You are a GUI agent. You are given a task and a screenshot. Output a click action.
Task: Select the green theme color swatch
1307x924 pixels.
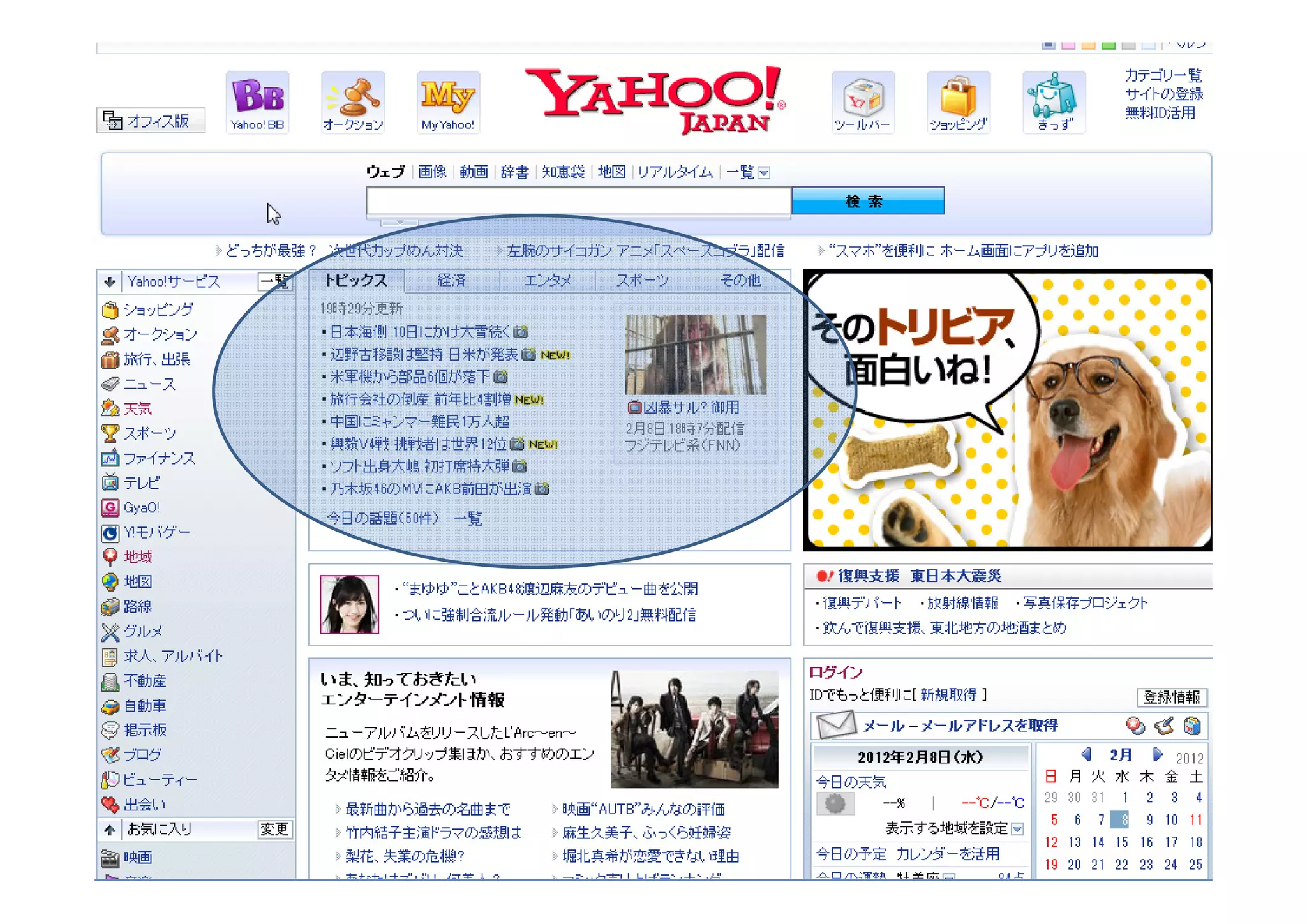click(x=1109, y=45)
